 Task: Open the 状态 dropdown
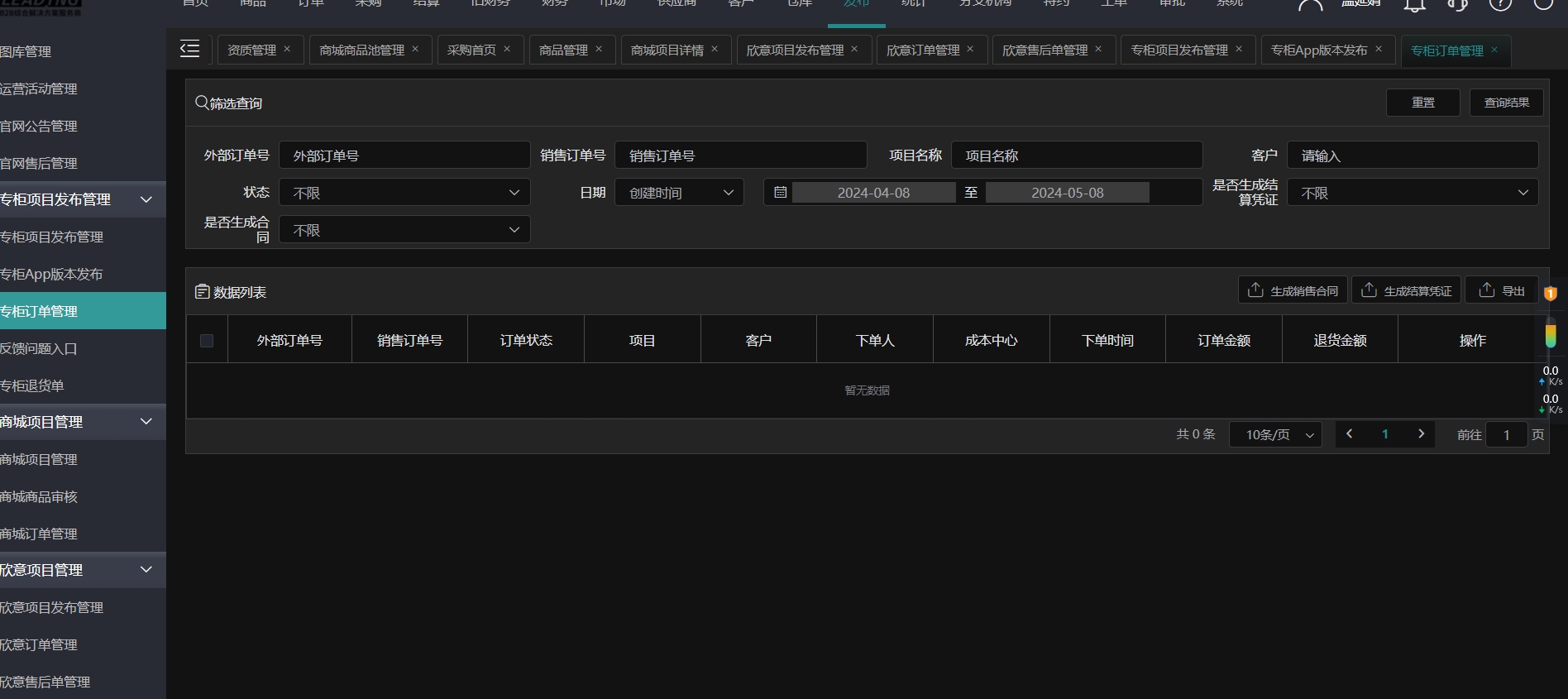(x=404, y=193)
